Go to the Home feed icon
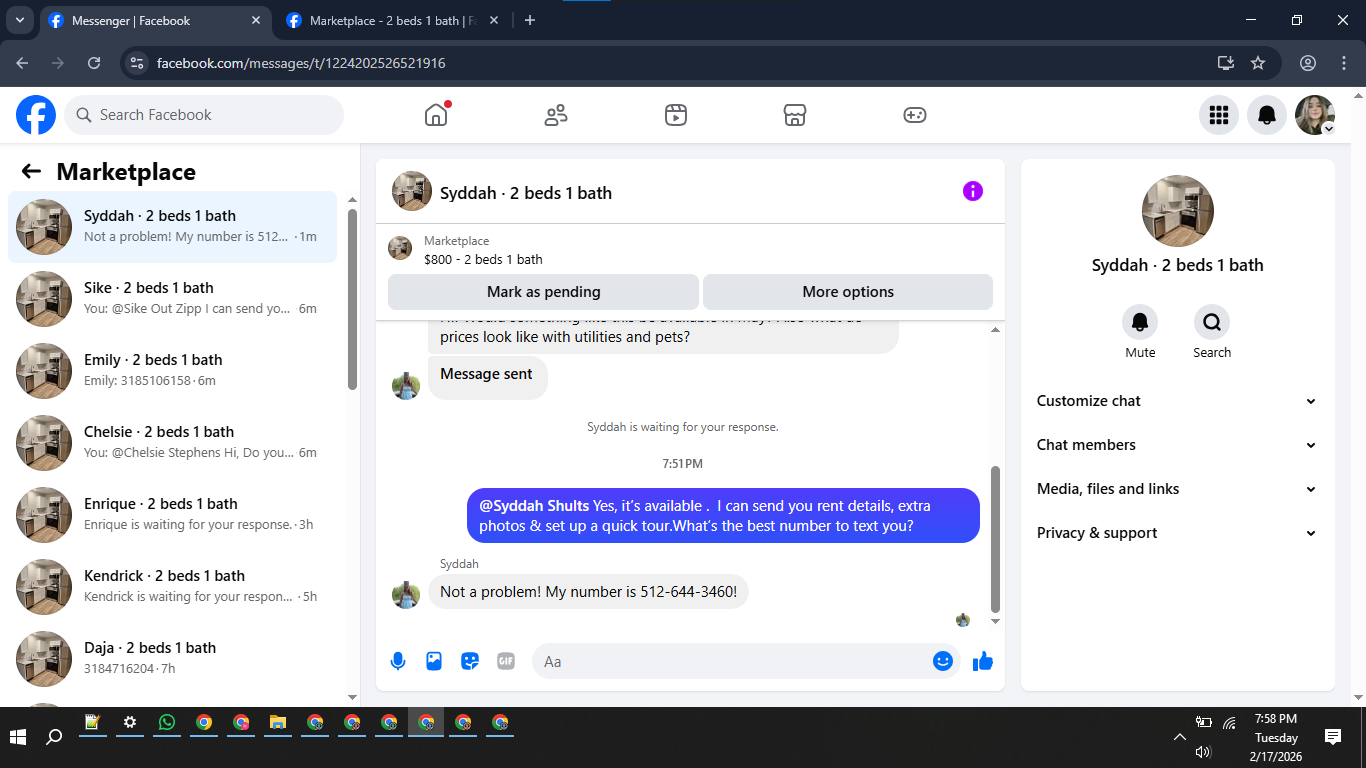This screenshot has height=768, width=1366. [436, 115]
